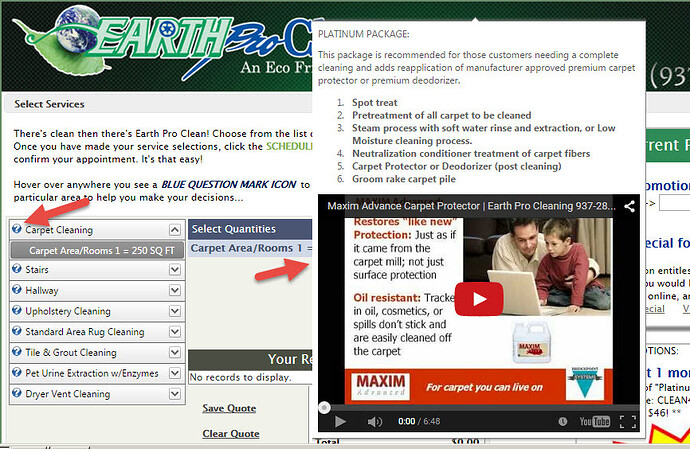This screenshot has width=690, height=449.
Task: Click the Clear Quote link
Action: click(x=230, y=434)
